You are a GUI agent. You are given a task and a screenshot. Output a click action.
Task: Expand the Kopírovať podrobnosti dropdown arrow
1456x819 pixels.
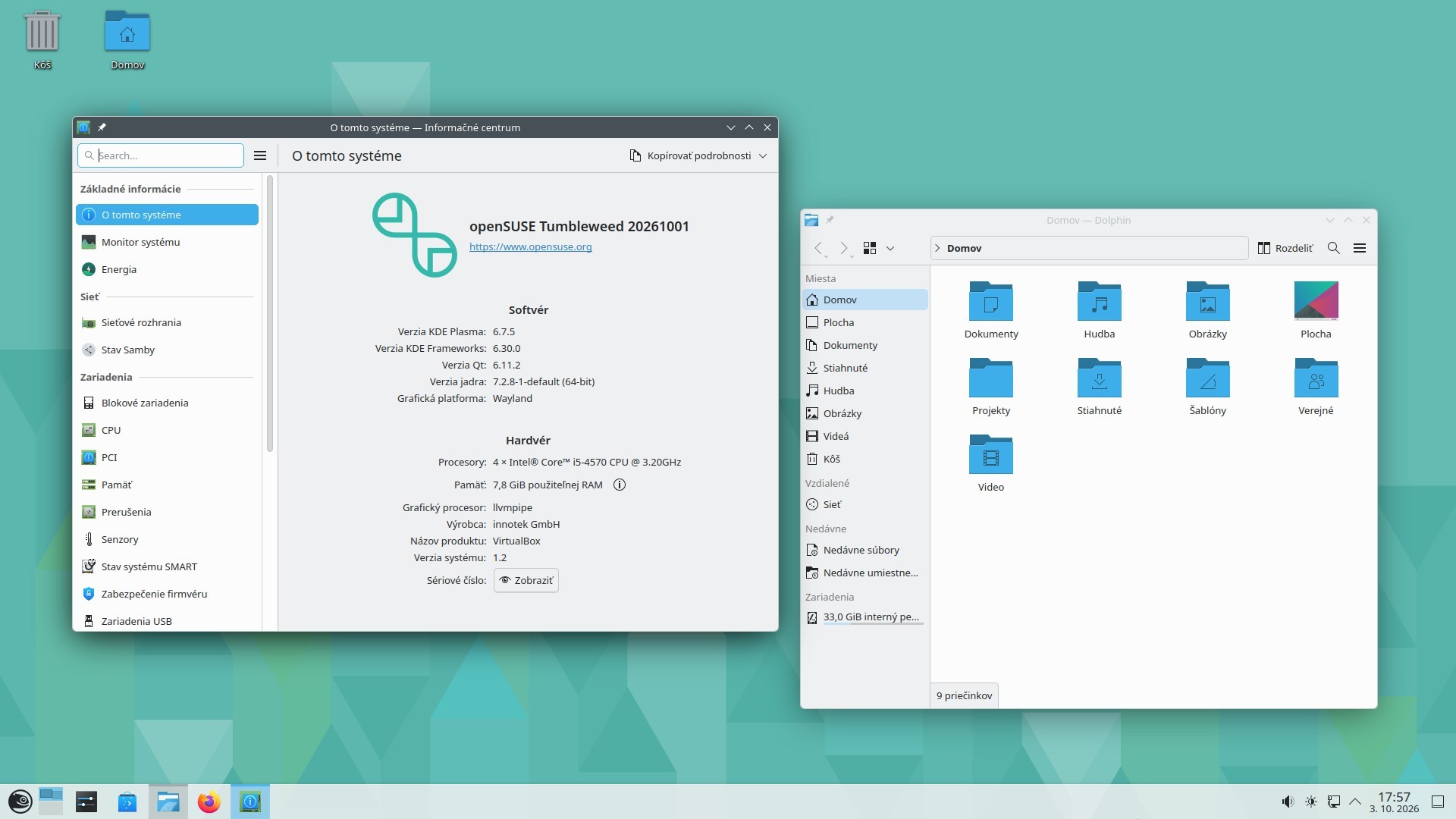tap(763, 155)
